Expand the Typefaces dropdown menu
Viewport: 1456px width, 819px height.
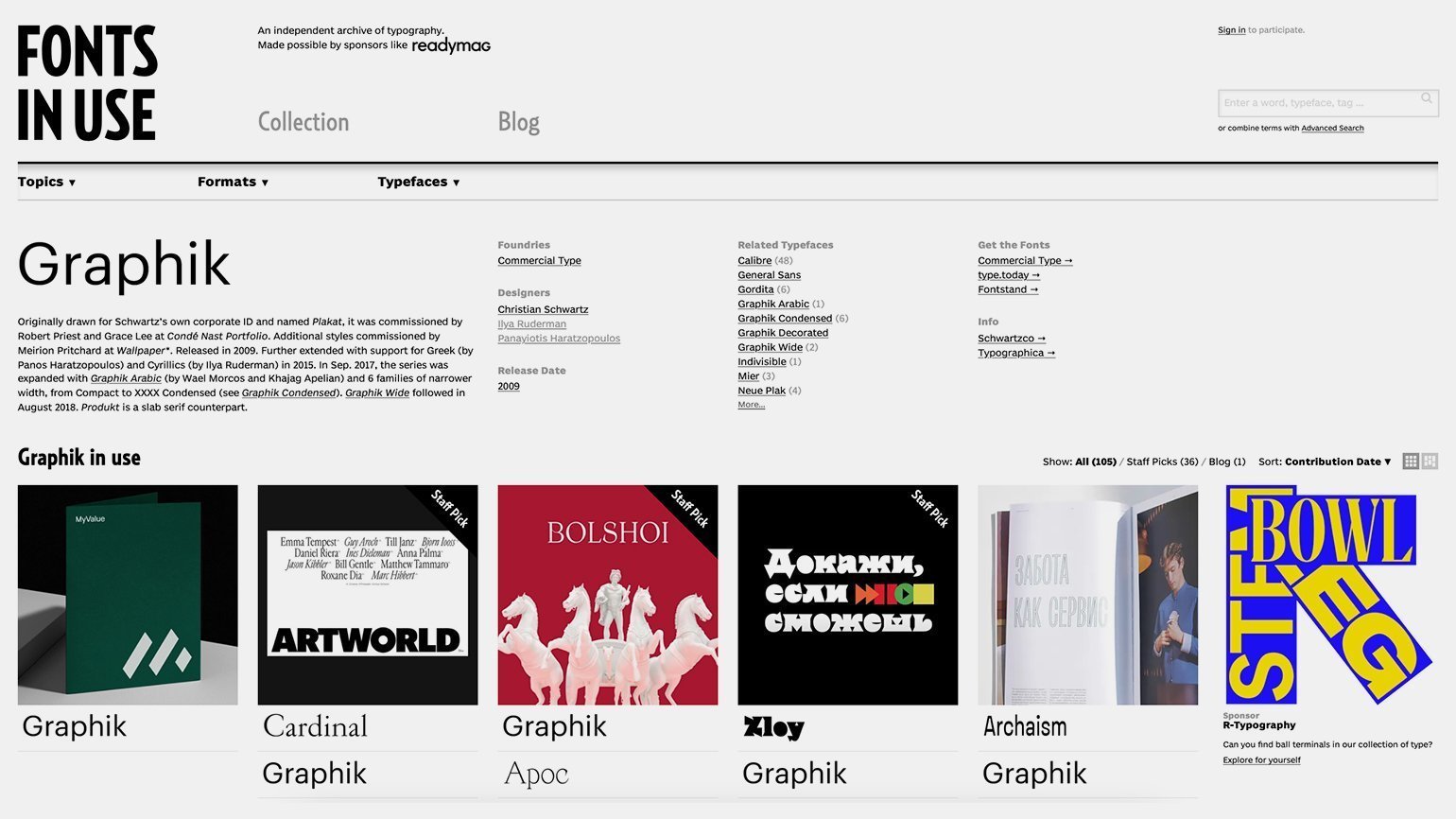pyautogui.click(x=419, y=182)
